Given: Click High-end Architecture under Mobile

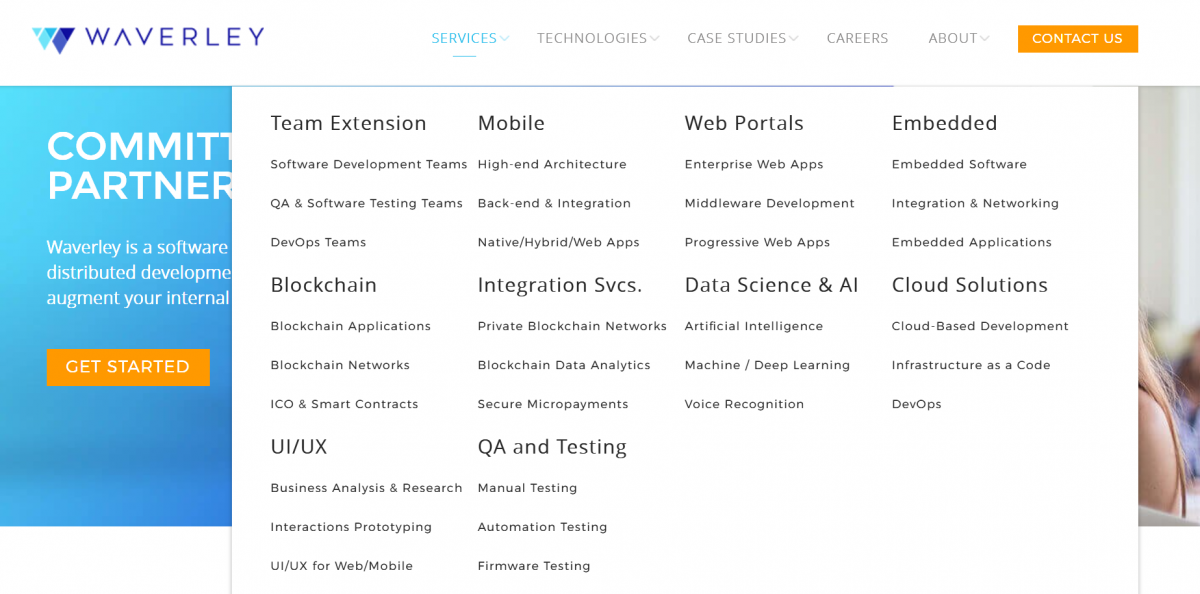Looking at the screenshot, I should (x=552, y=164).
